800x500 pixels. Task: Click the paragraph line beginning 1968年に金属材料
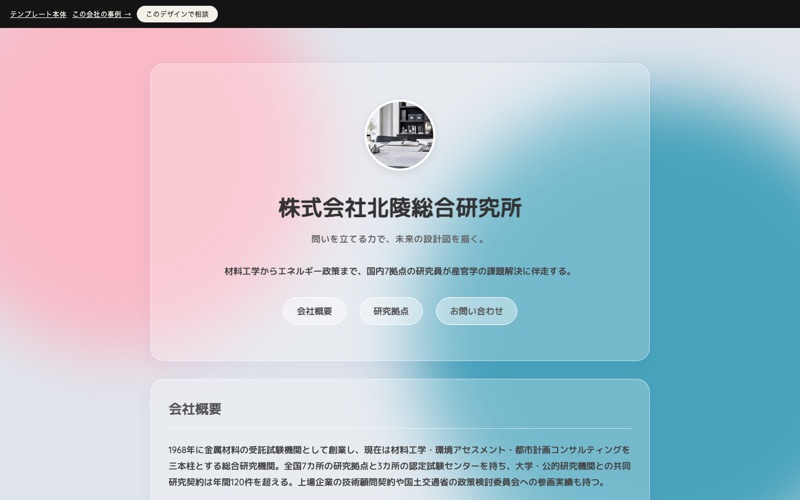click(x=399, y=449)
